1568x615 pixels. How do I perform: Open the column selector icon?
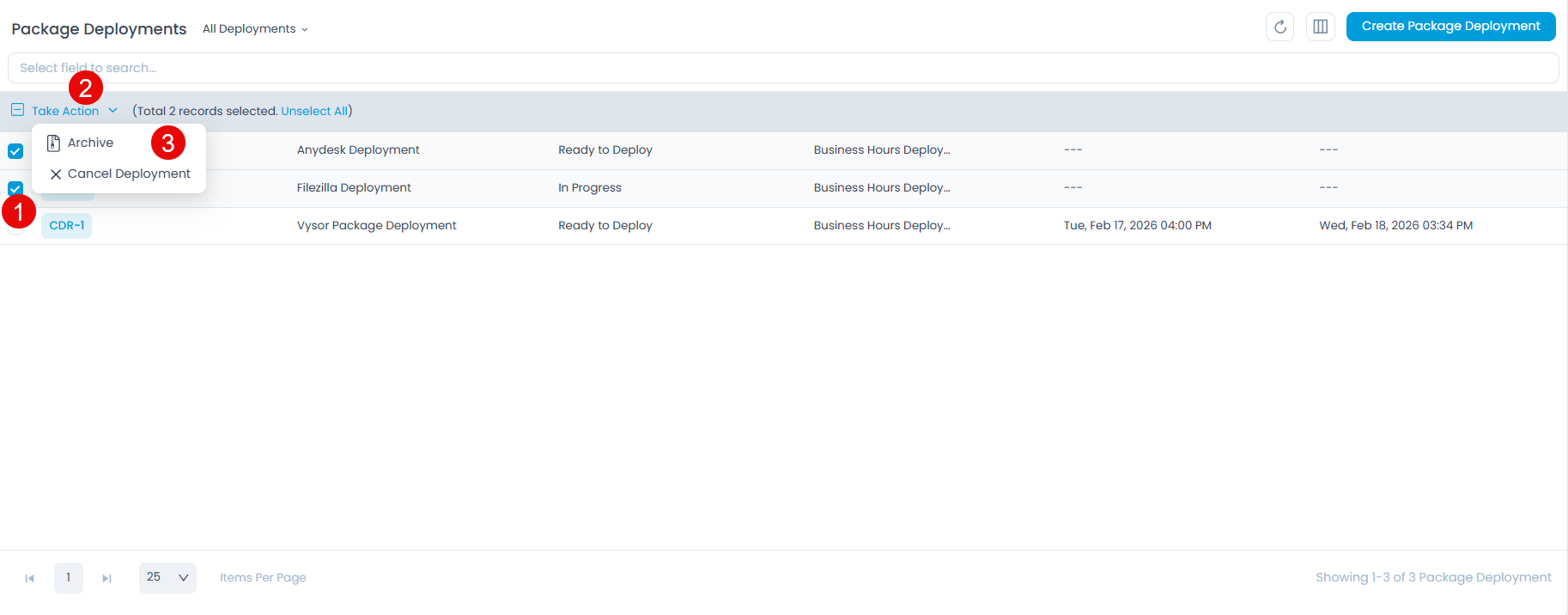(x=1320, y=27)
